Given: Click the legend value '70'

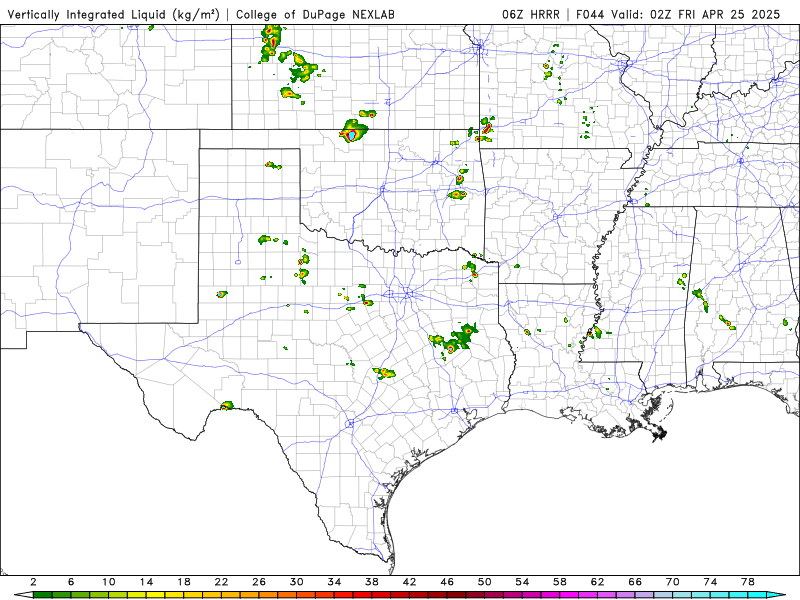Looking at the screenshot, I should 672,582.
